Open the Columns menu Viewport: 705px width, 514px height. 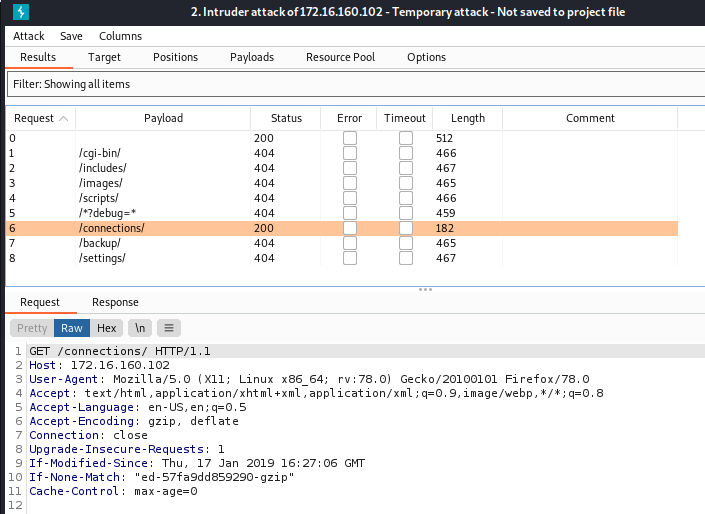point(120,36)
